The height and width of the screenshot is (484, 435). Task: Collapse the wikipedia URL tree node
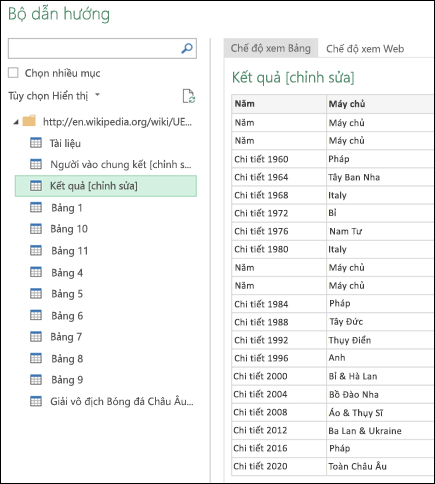tap(16, 122)
